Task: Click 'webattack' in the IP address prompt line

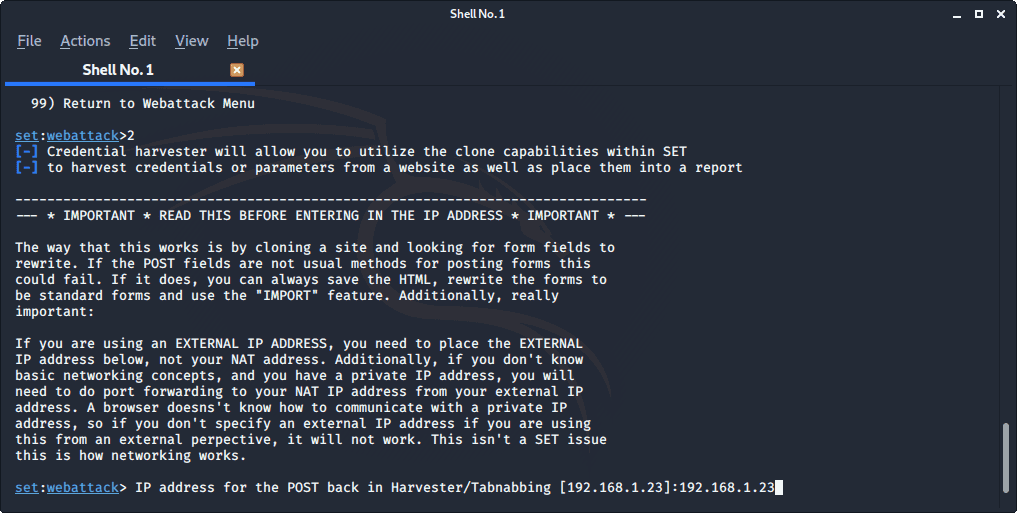Action: point(83,488)
